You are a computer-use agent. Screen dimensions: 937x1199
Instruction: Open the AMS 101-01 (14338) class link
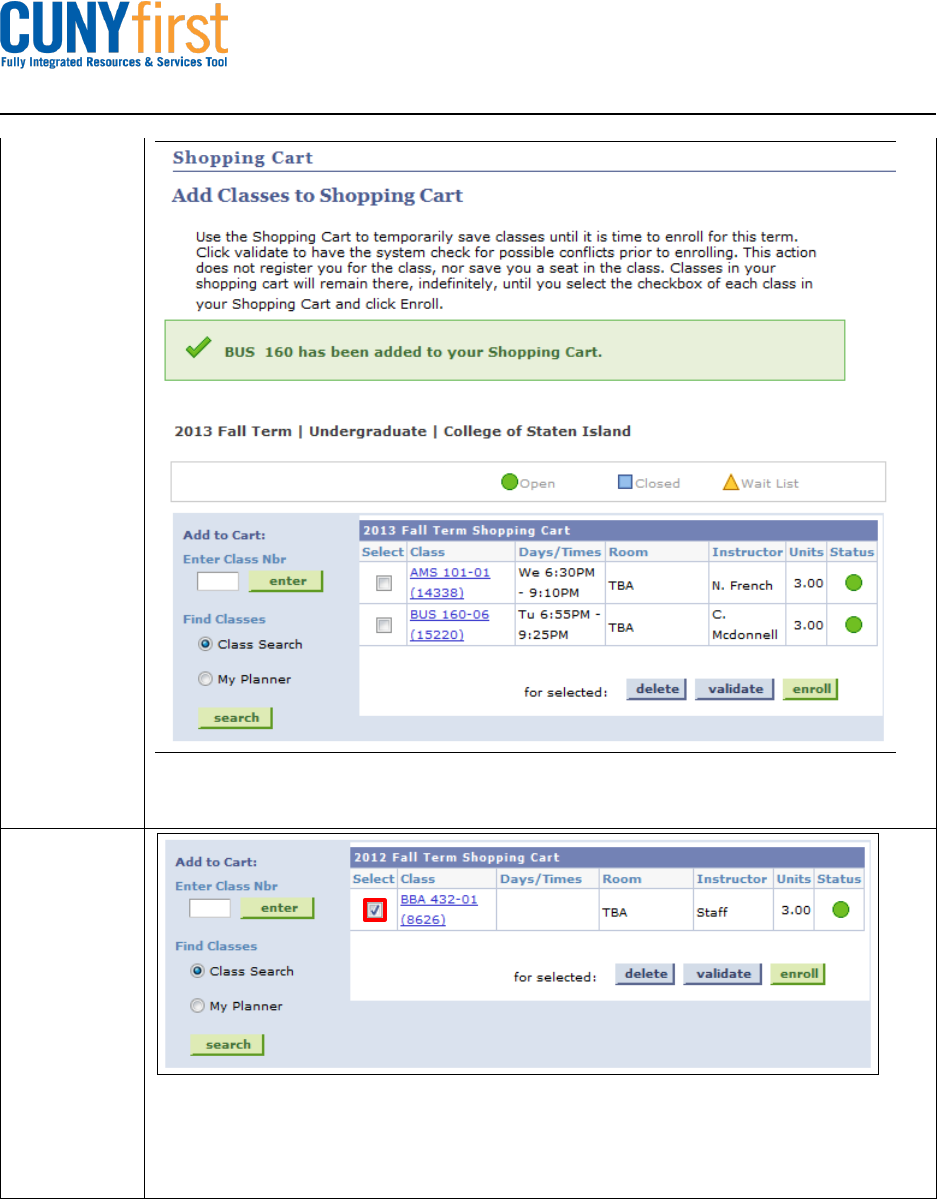[450, 582]
